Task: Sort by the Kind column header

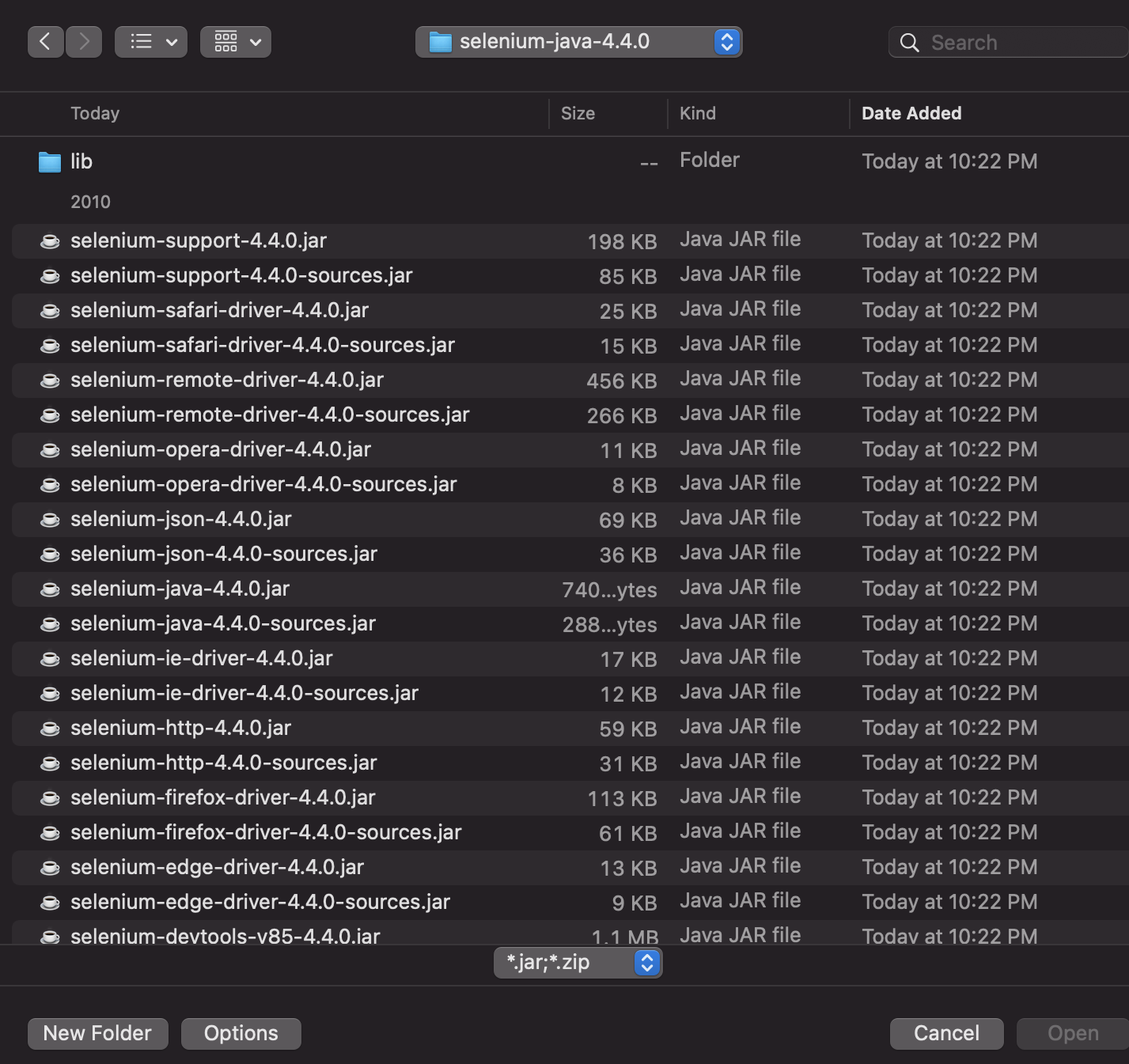Action: (698, 113)
